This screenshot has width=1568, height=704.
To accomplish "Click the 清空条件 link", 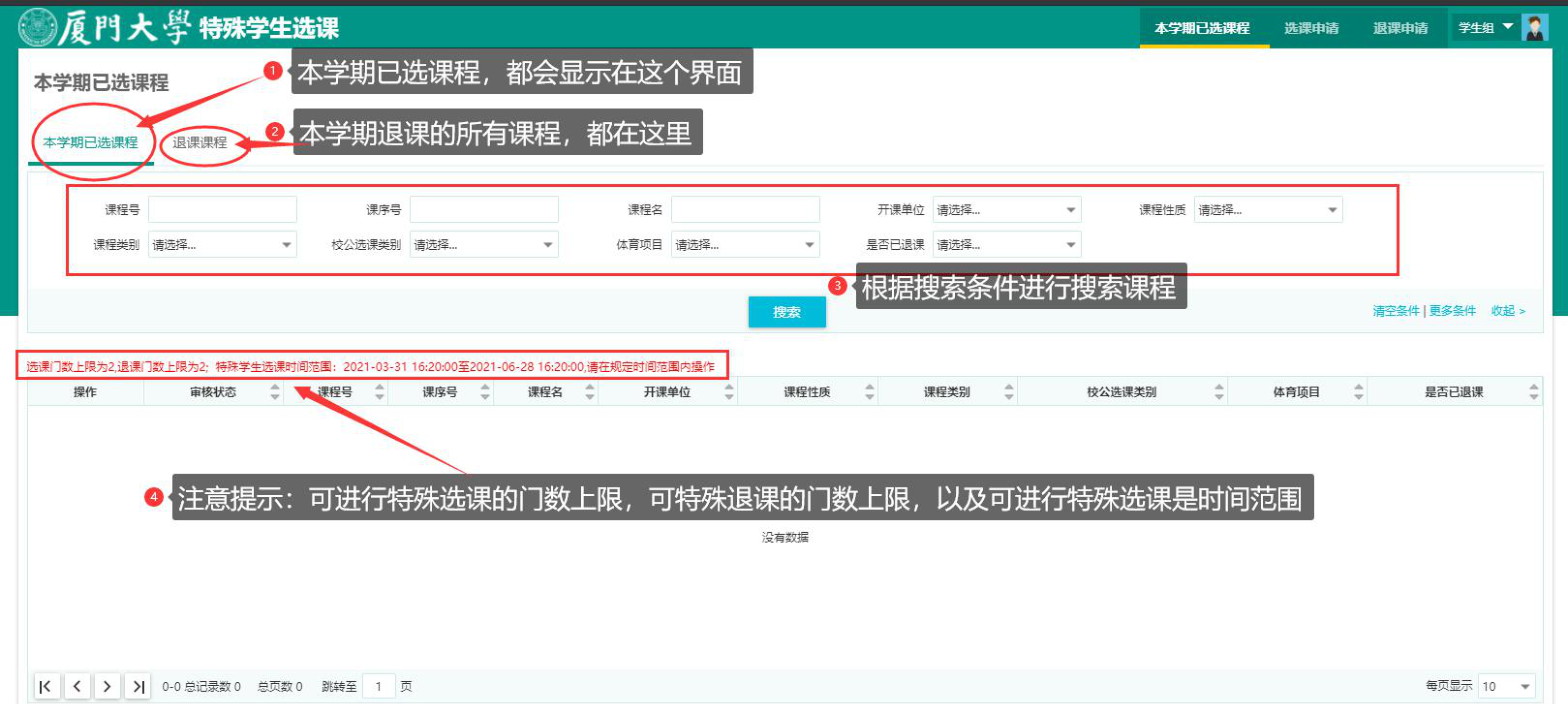I will click(1396, 311).
